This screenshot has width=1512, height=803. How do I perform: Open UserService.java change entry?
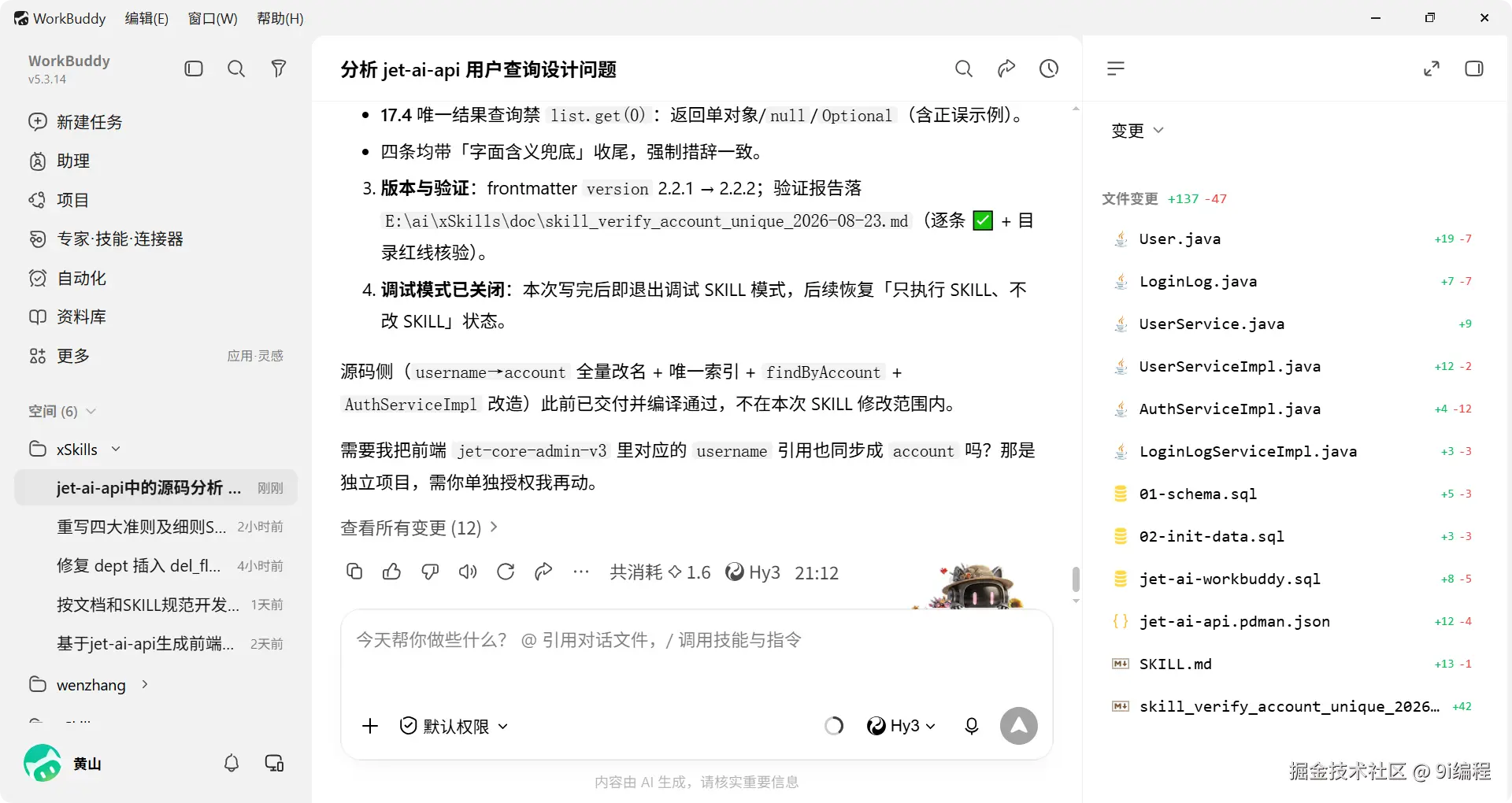1291,324
